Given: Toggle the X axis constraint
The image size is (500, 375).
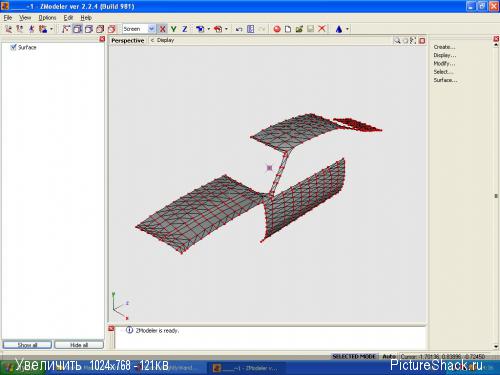Looking at the screenshot, I should point(162,29).
